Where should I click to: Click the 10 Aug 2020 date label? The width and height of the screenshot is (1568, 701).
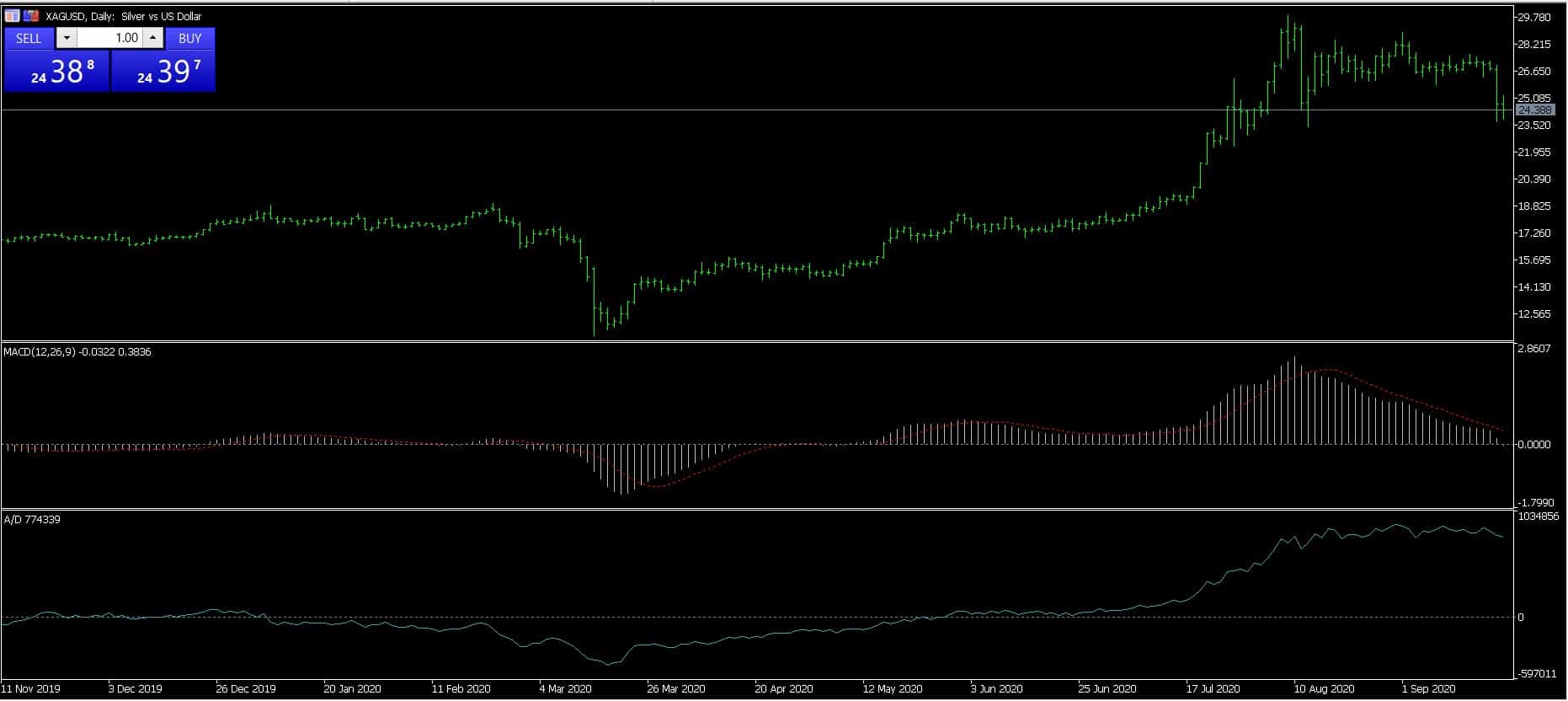click(x=1325, y=689)
